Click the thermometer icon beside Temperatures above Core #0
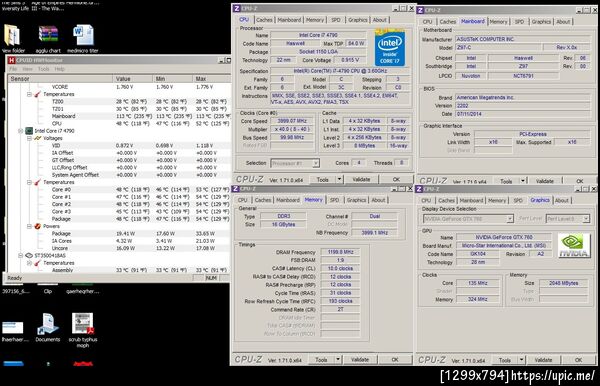Viewport: 600px width, 386px height. [38, 182]
